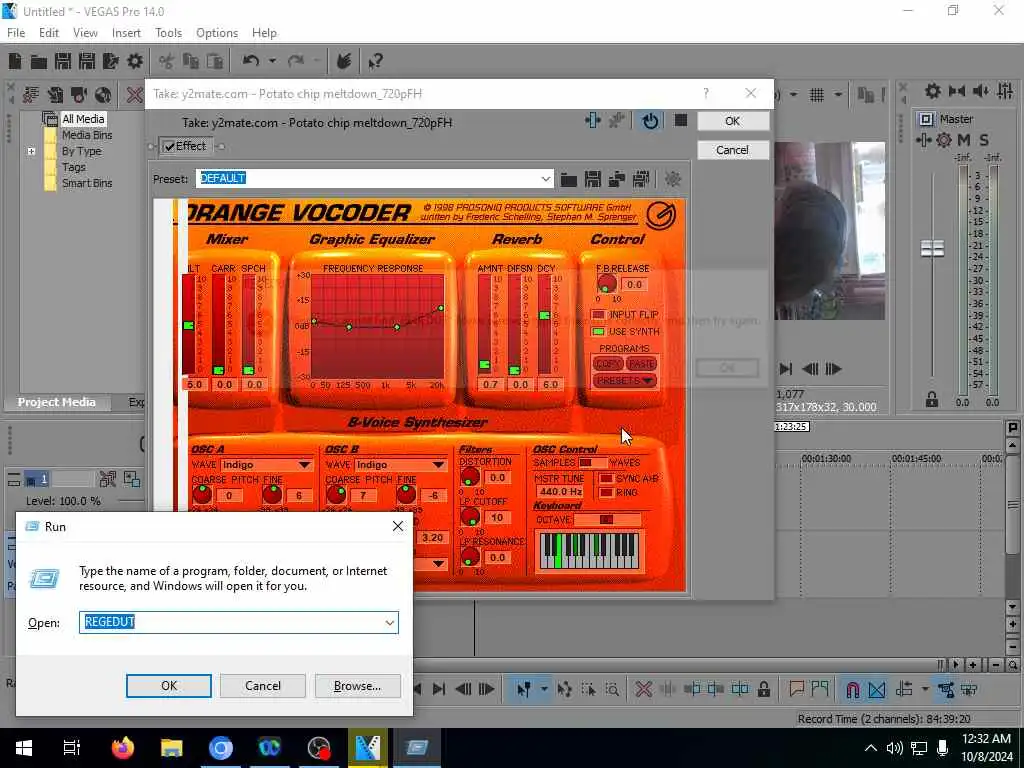Delete with red X in timeline toolbar
The image size is (1024, 768).
coord(643,689)
